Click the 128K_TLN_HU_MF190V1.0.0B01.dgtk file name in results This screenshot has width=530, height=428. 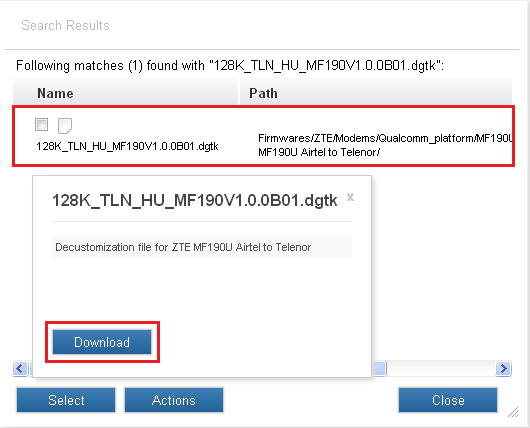click(127, 146)
